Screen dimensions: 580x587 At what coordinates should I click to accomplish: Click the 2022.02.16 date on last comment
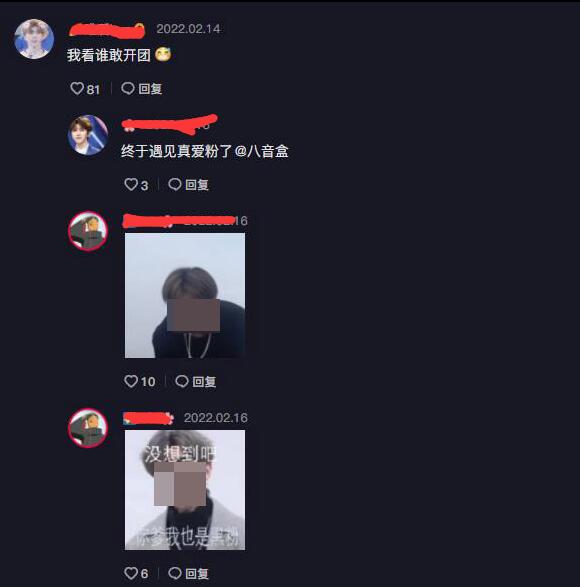pos(216,418)
